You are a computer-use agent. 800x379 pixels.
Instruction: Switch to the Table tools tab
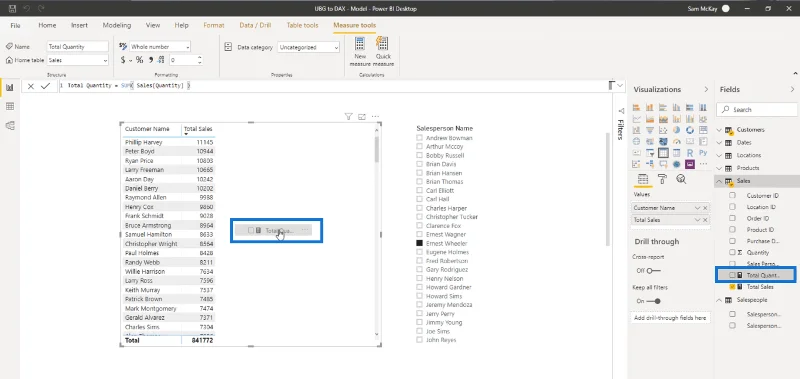click(302, 25)
